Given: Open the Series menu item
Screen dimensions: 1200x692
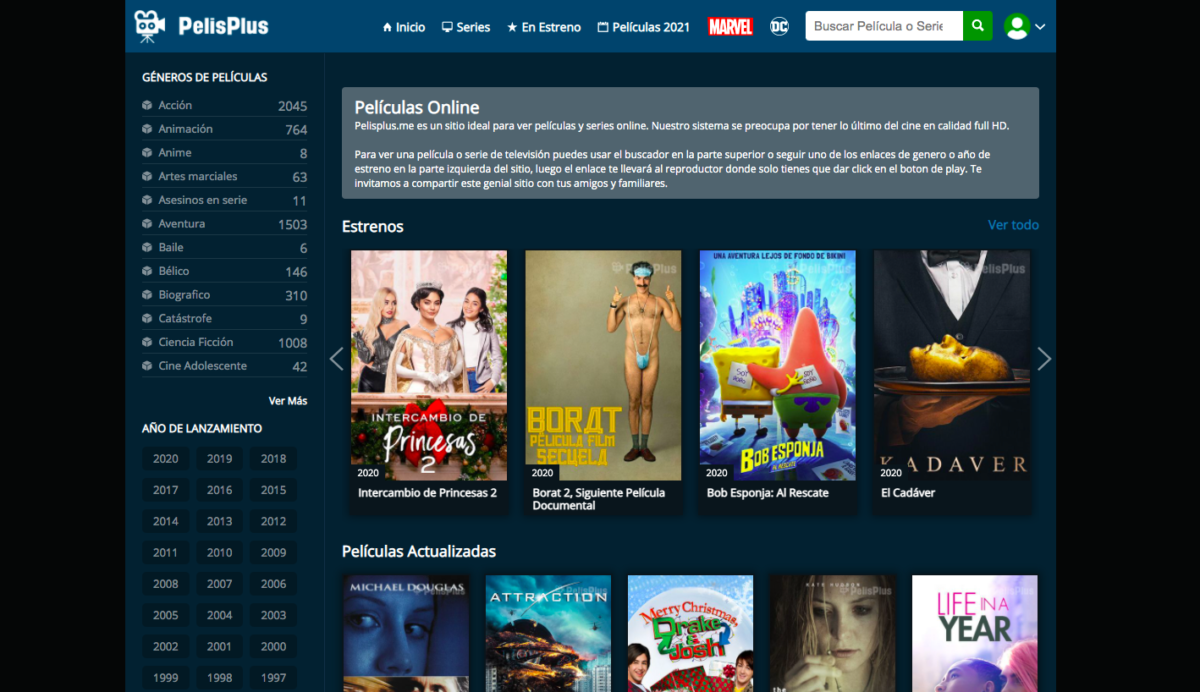Looking at the screenshot, I should (x=466, y=27).
